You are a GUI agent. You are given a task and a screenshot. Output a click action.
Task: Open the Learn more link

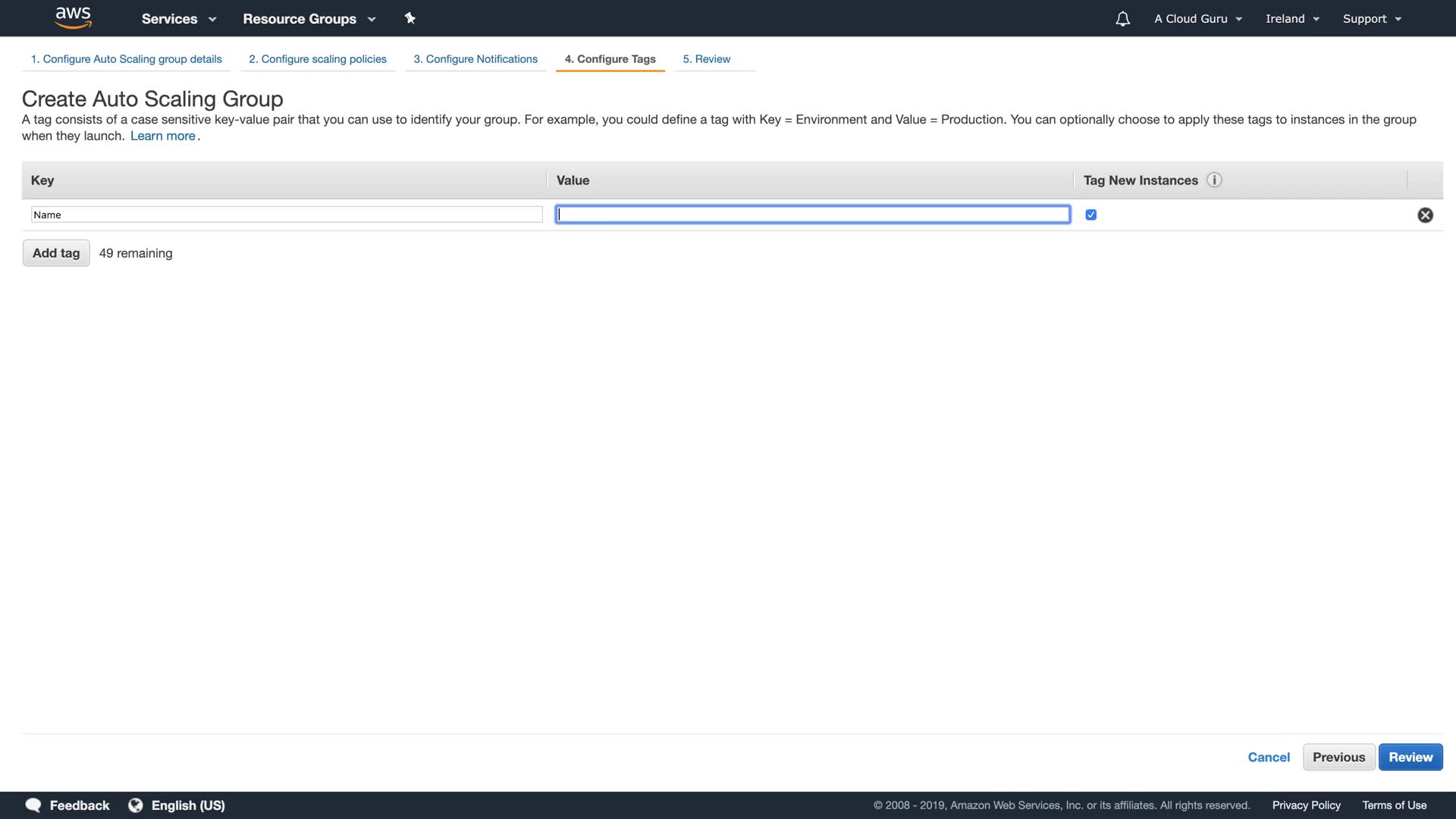[163, 136]
